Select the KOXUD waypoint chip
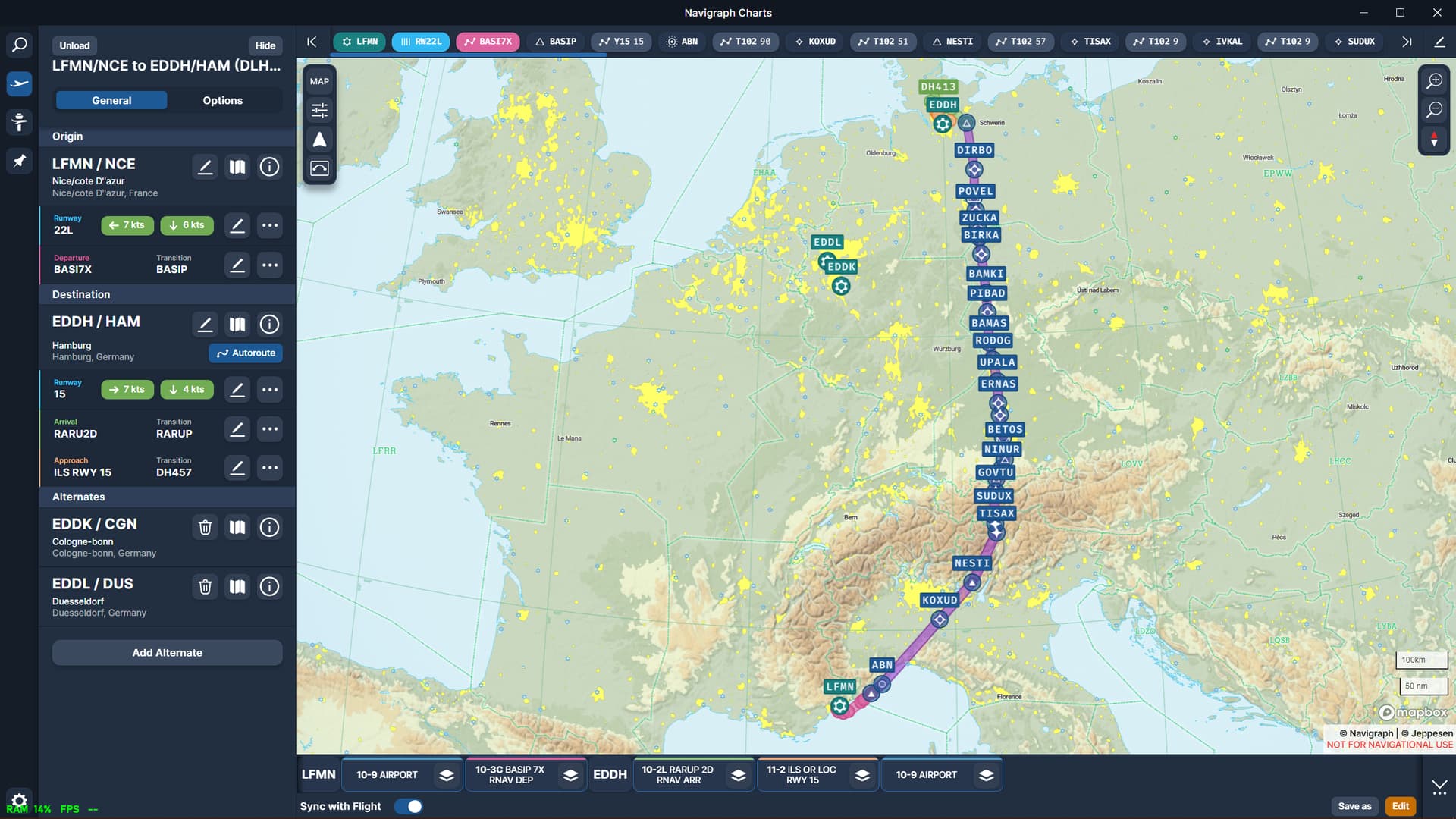 click(x=815, y=42)
